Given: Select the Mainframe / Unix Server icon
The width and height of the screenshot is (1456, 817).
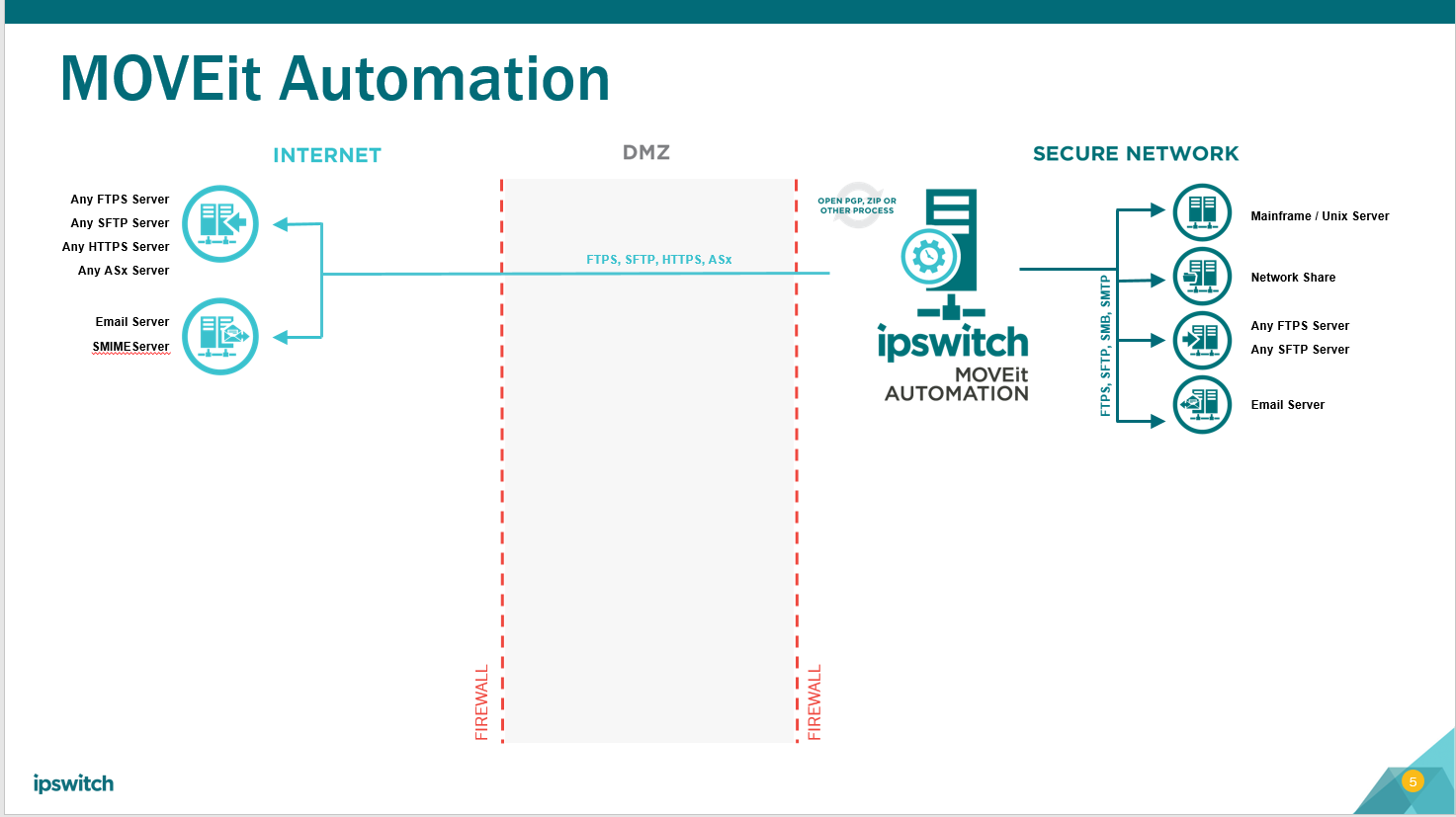Looking at the screenshot, I should [x=1202, y=211].
